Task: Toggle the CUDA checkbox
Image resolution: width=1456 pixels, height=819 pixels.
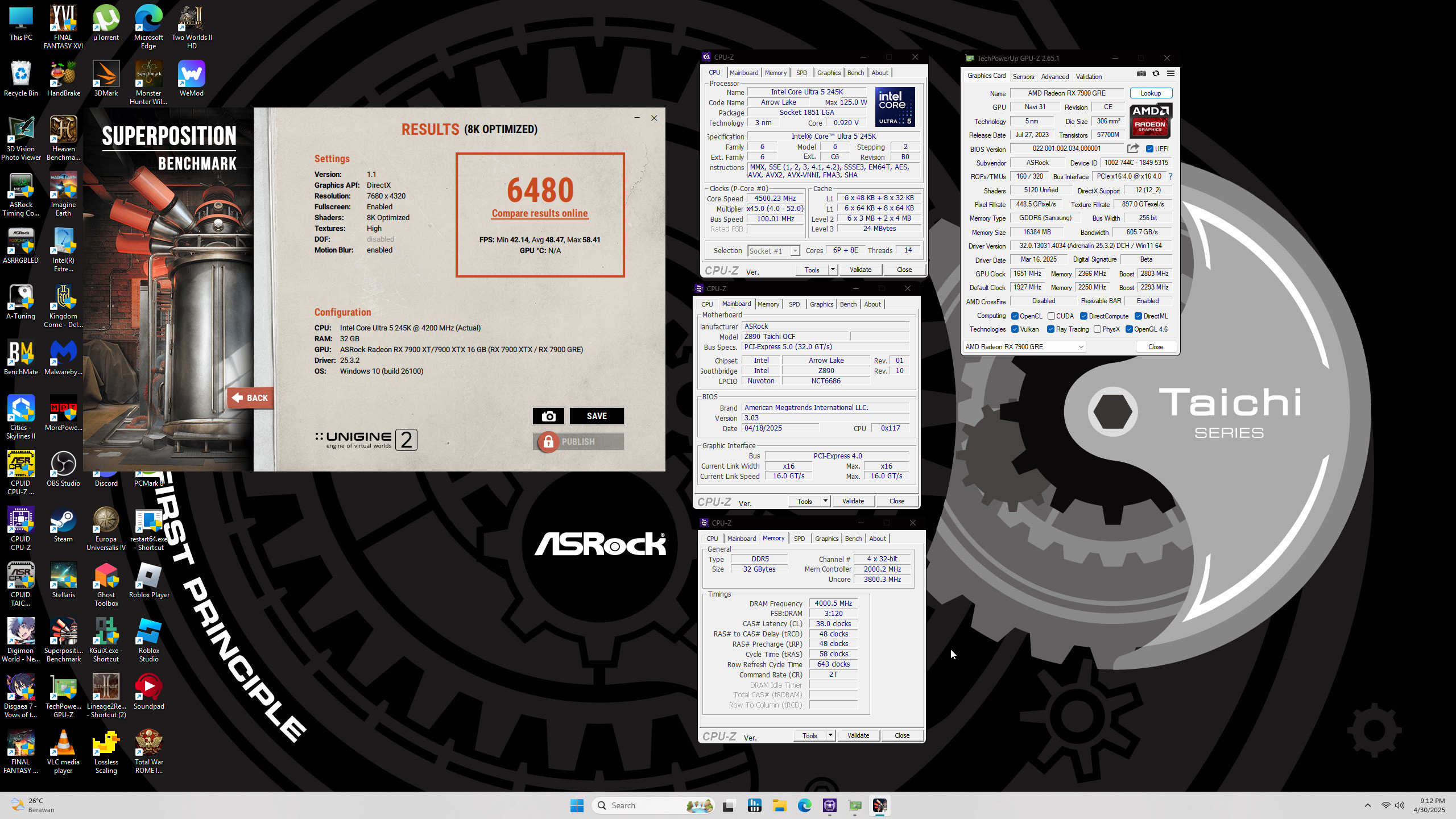Action: point(1051,316)
